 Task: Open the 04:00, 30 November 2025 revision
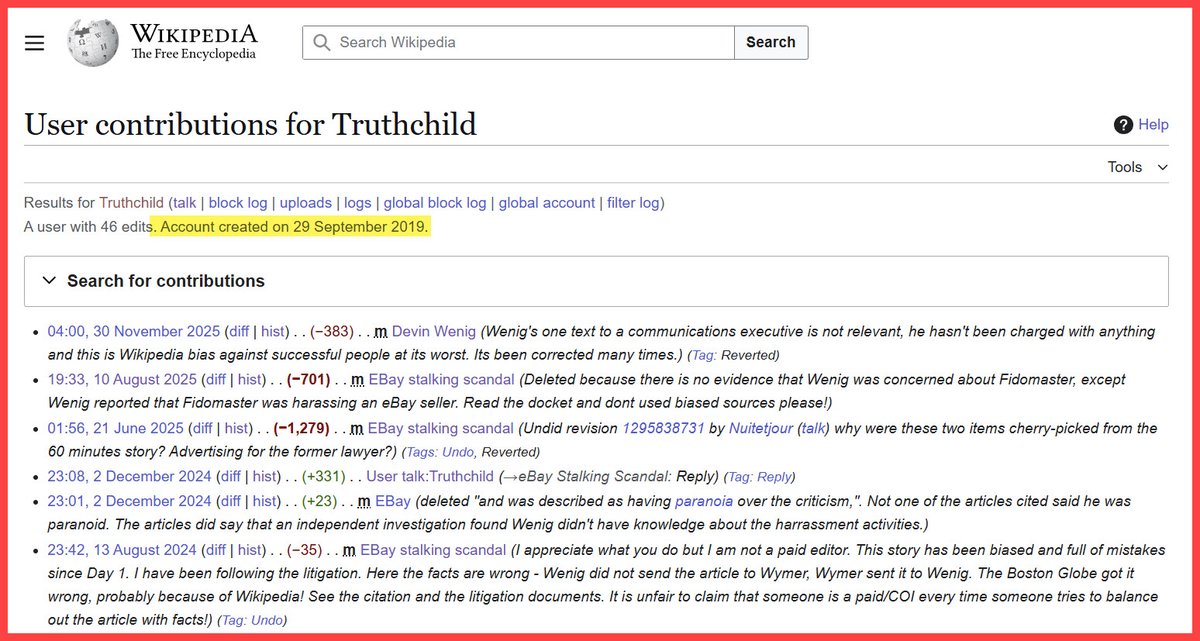point(134,331)
